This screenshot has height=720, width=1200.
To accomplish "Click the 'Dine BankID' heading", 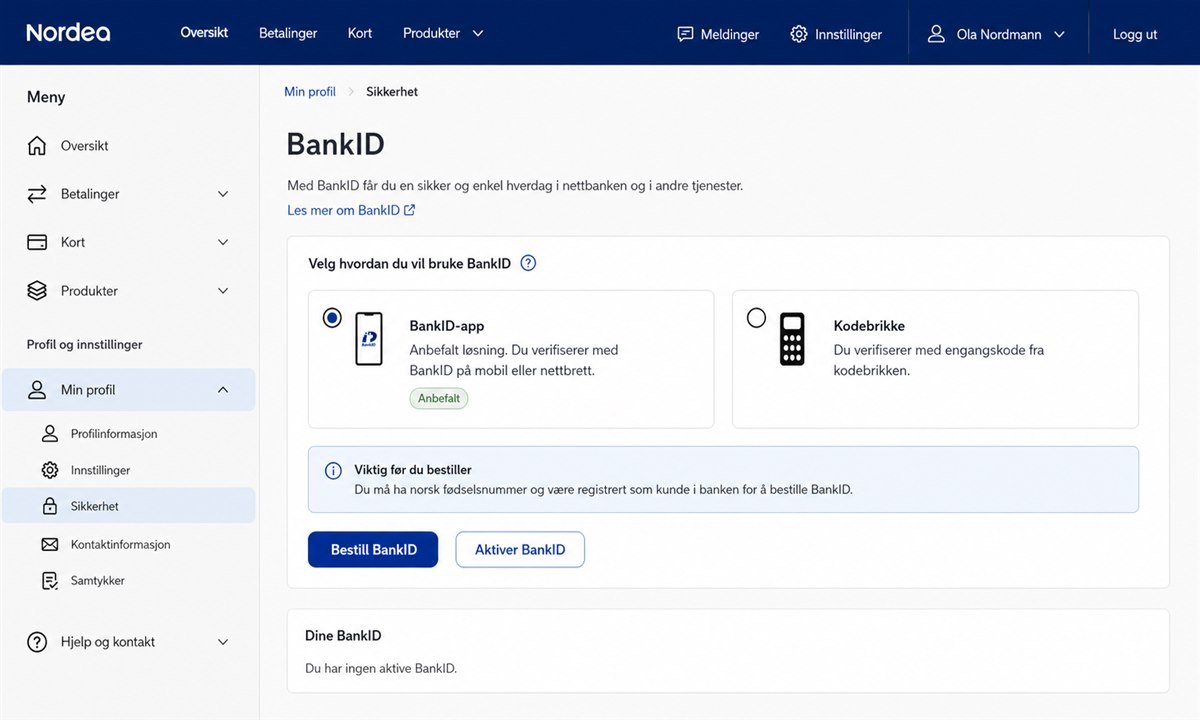I will [x=343, y=635].
